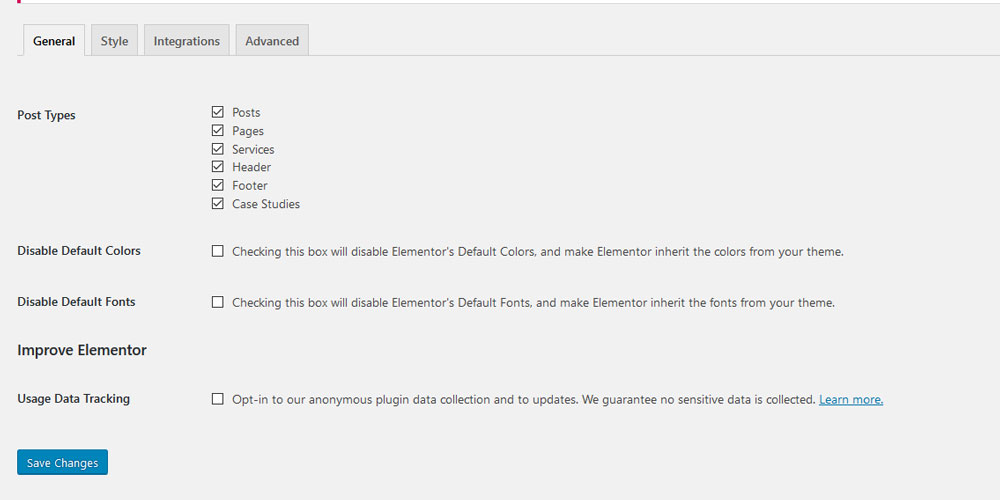Deselect the Case Studies checkbox
This screenshot has height=500, width=1000.
(218, 204)
